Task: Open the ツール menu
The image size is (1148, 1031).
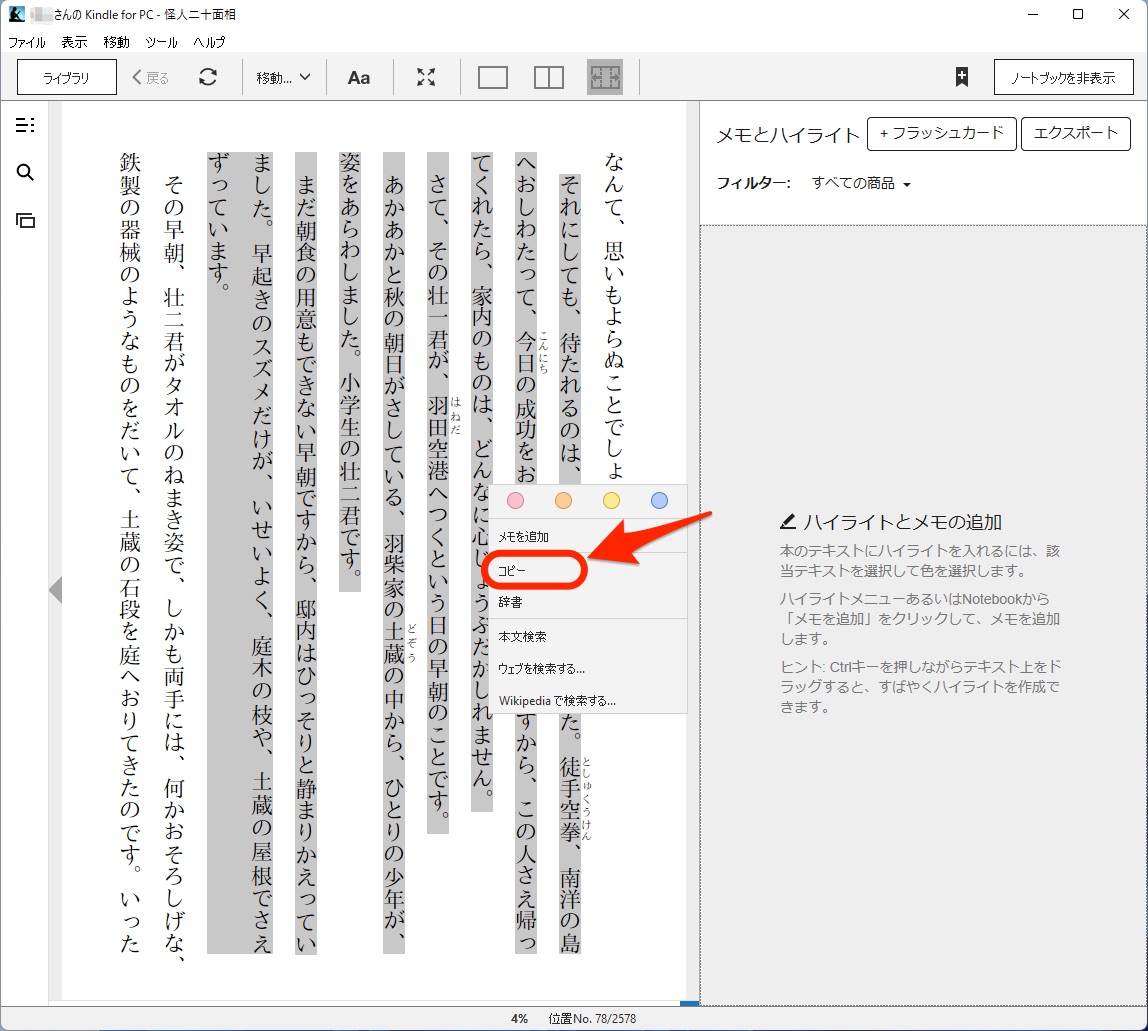Action: click(161, 42)
